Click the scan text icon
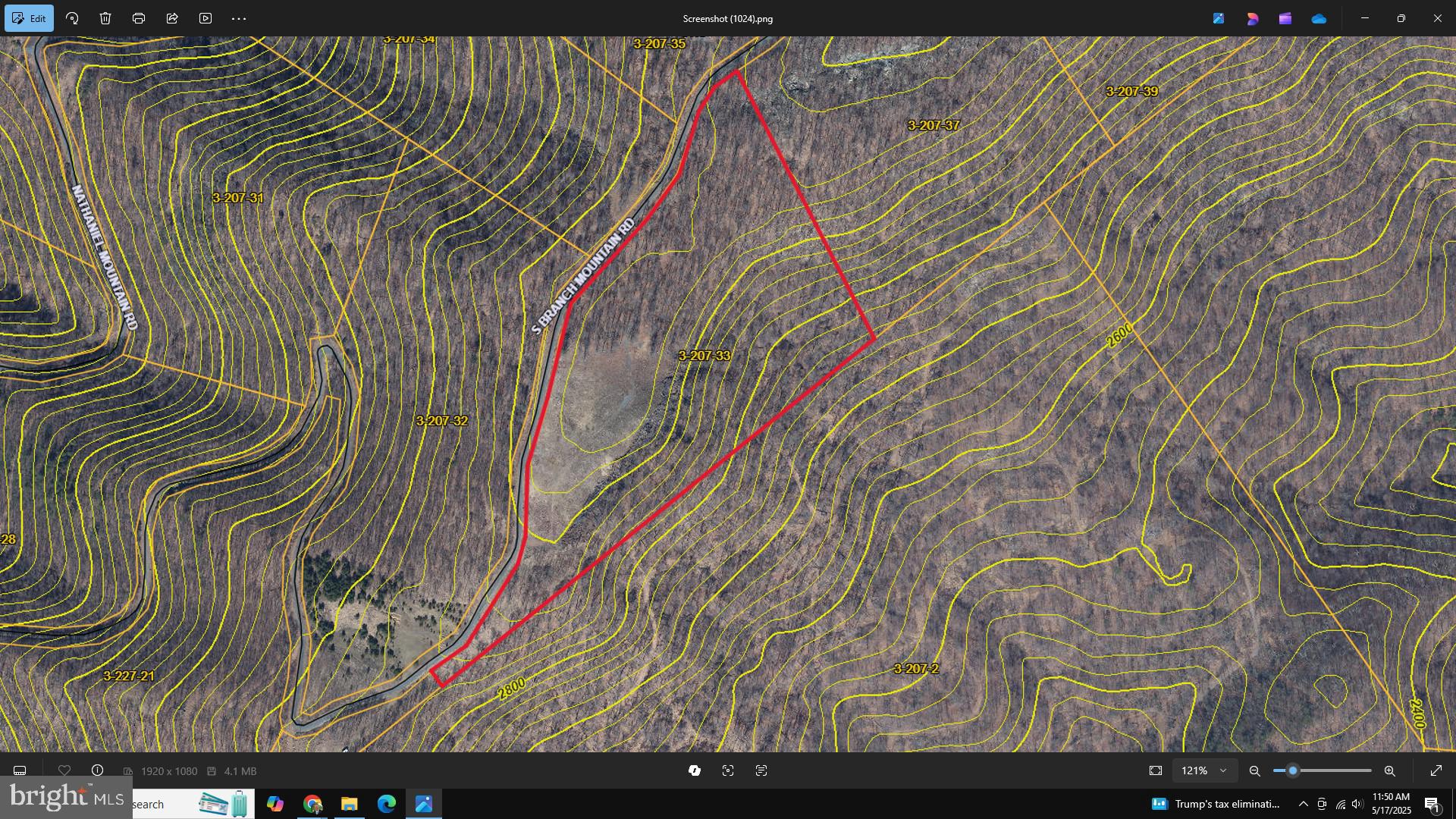Viewport: 1456px width, 819px height. point(761,770)
